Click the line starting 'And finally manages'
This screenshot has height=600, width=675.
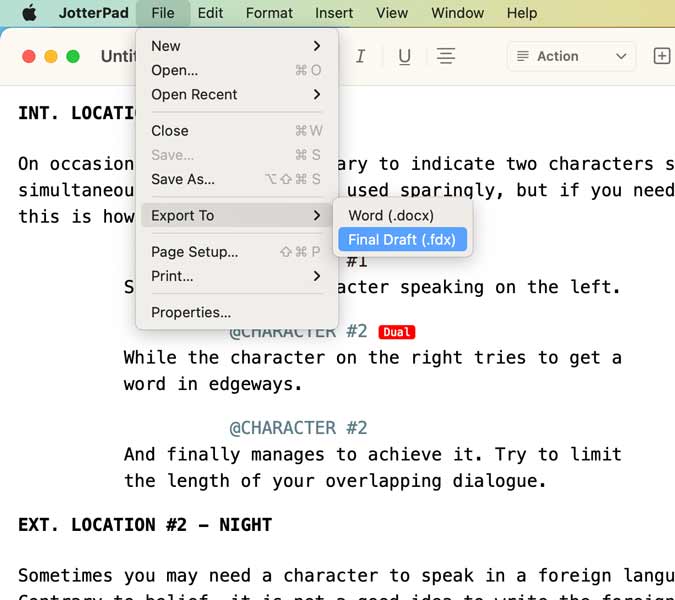[373, 455]
